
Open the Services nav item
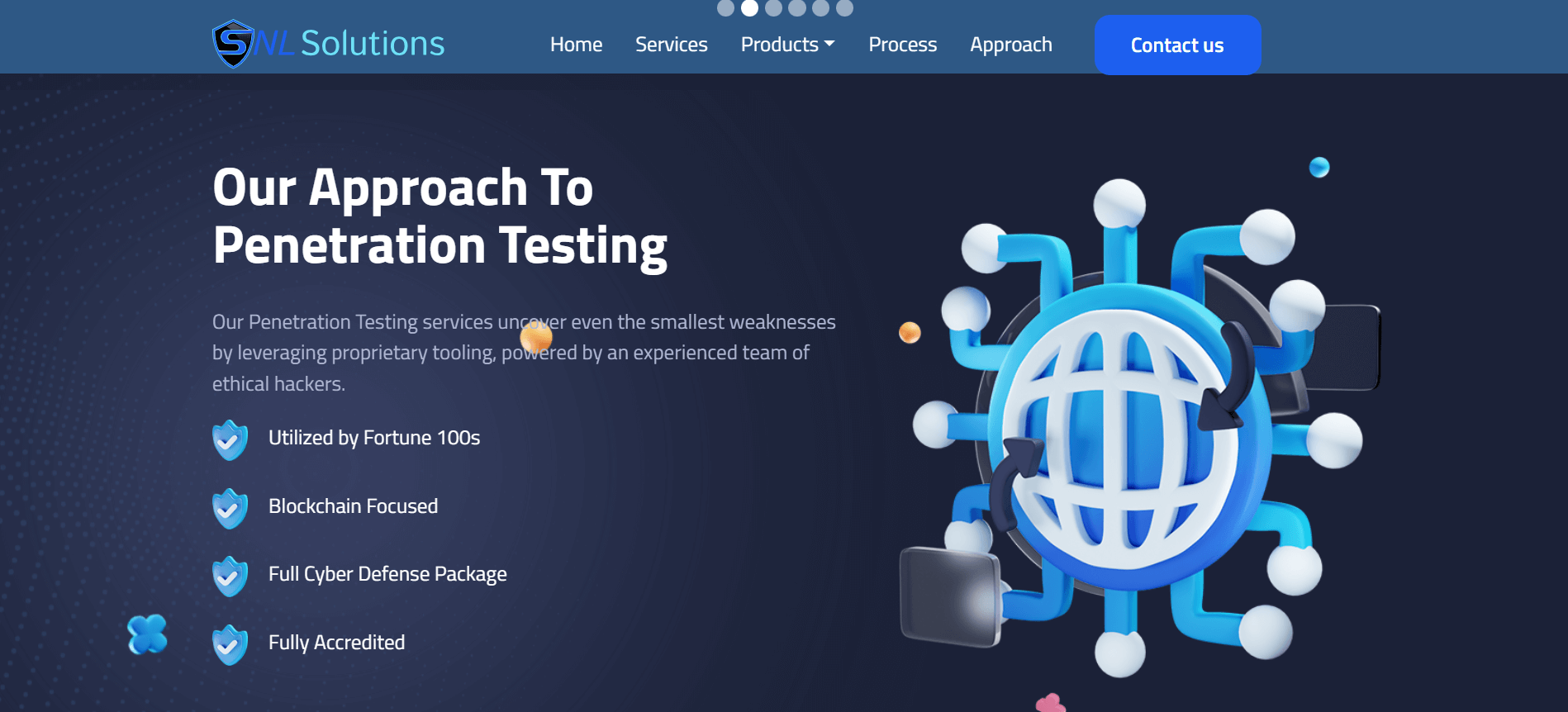tap(671, 45)
